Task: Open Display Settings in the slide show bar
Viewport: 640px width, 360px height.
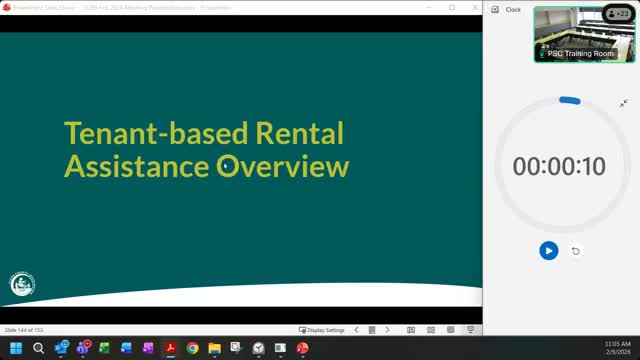Action: [322, 330]
